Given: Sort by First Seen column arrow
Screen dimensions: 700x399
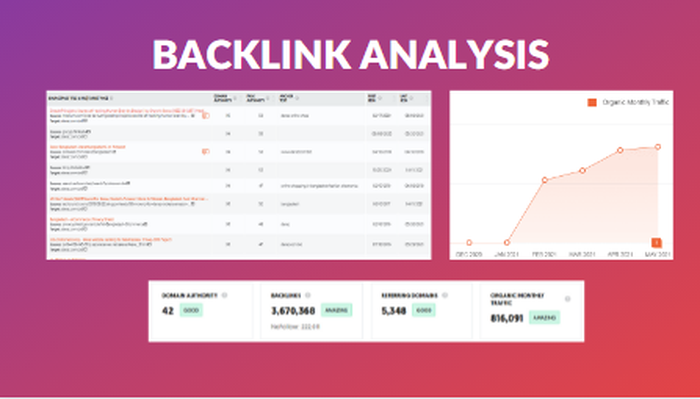Looking at the screenshot, I should (380, 99).
